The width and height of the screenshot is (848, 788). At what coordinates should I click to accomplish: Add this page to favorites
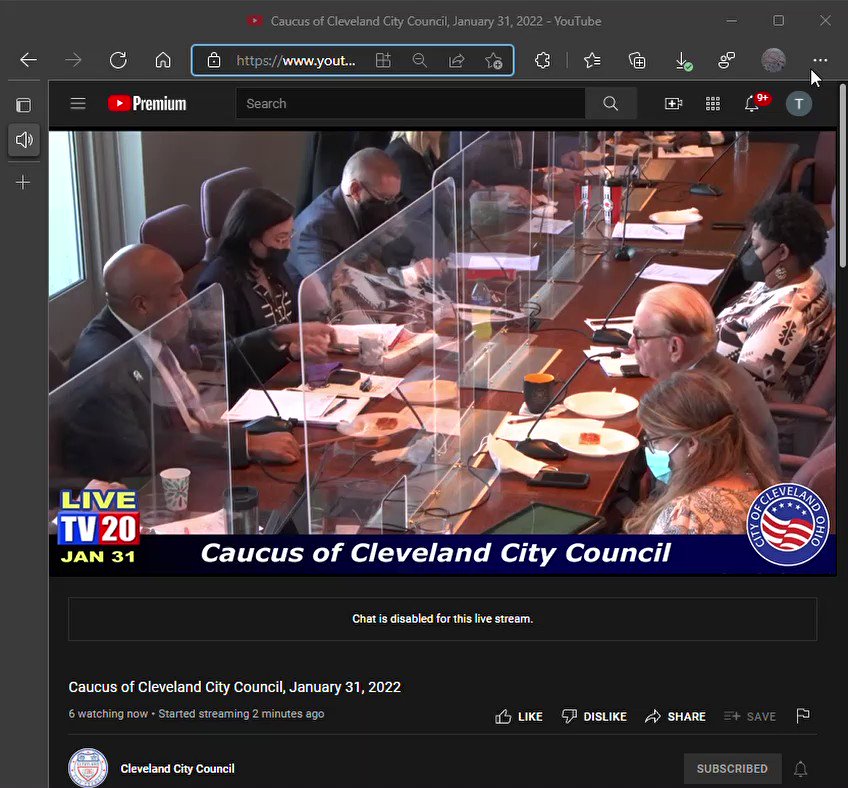click(493, 61)
